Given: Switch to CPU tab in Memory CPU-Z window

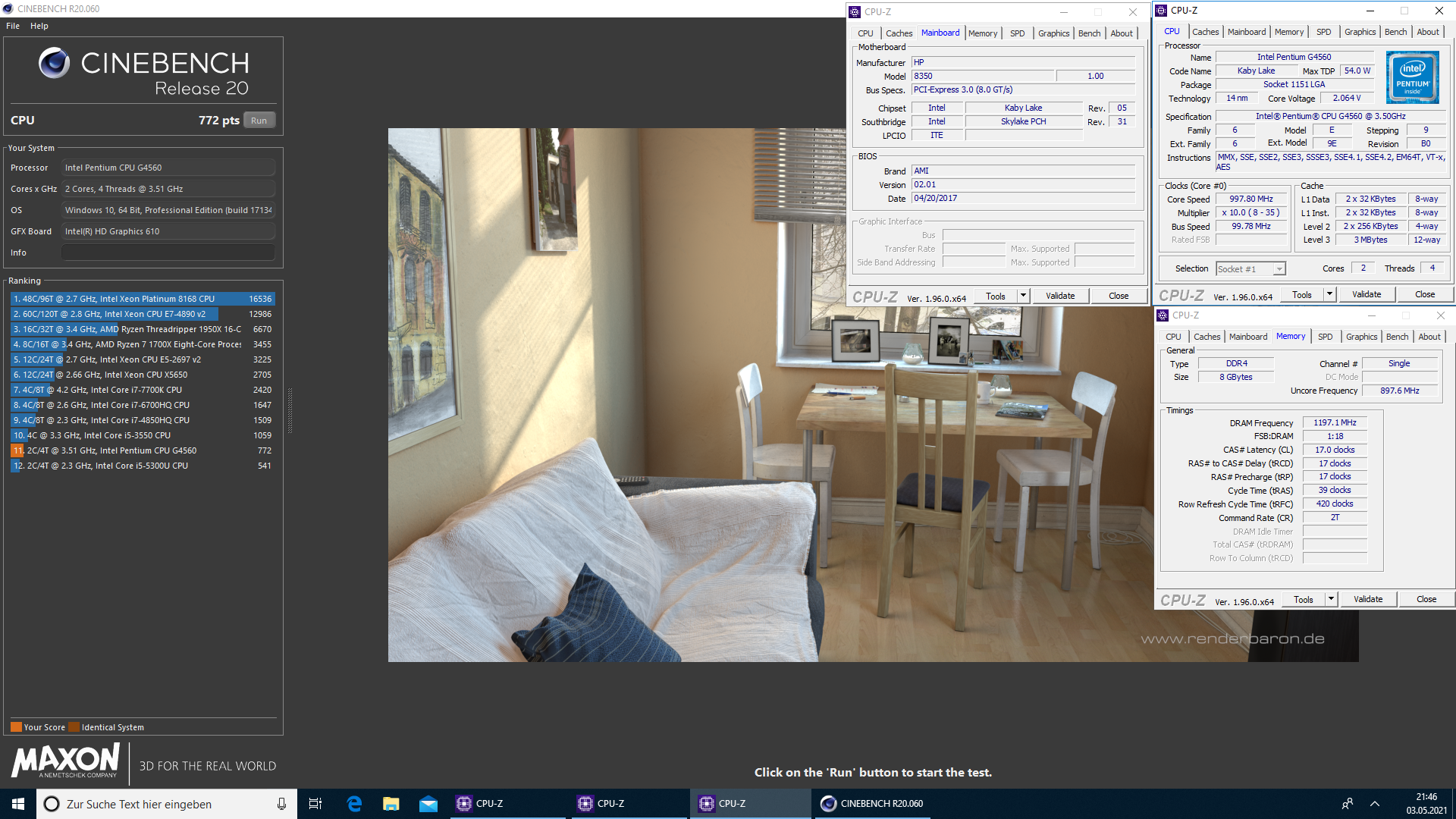Looking at the screenshot, I should click(1173, 337).
